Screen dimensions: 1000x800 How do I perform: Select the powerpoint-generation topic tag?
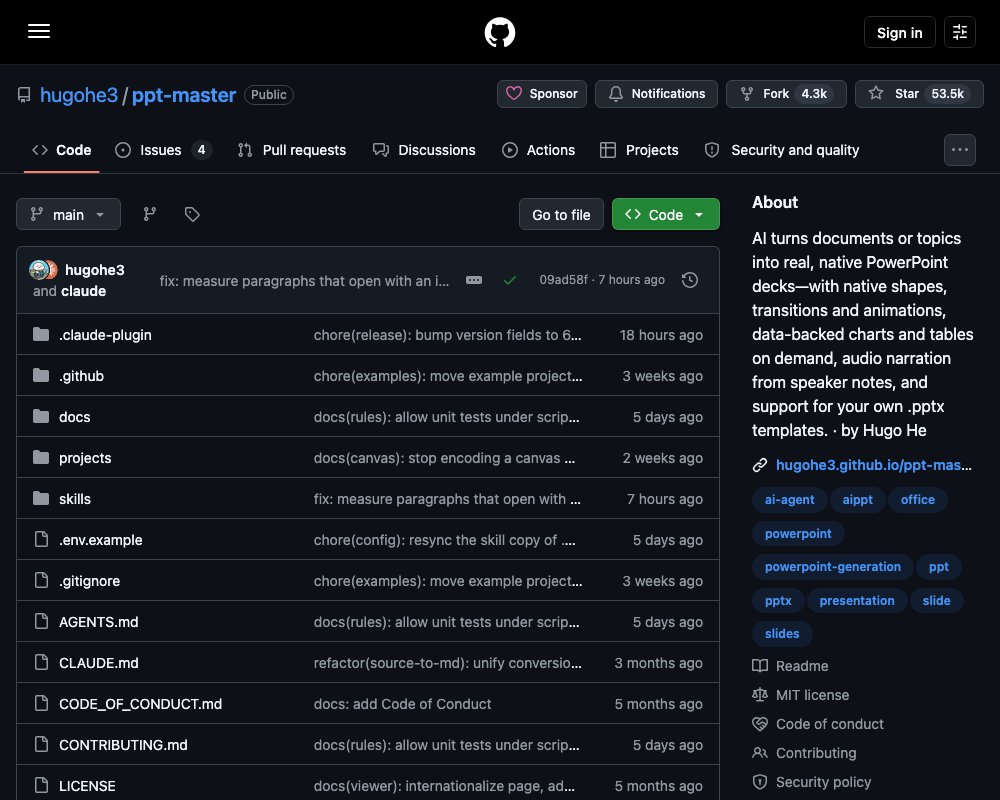pyautogui.click(x=833, y=567)
